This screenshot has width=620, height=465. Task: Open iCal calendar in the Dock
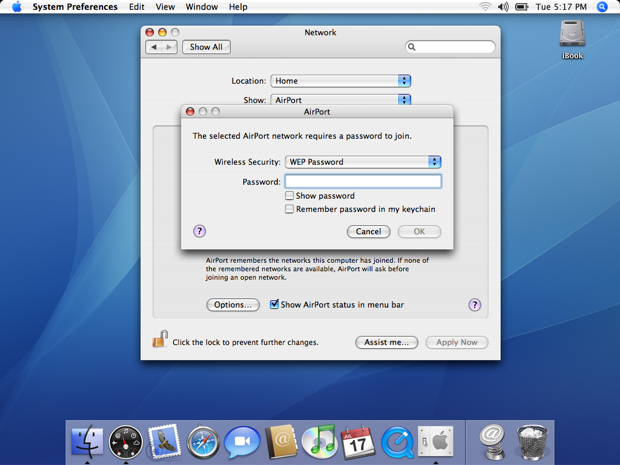pyautogui.click(x=358, y=442)
